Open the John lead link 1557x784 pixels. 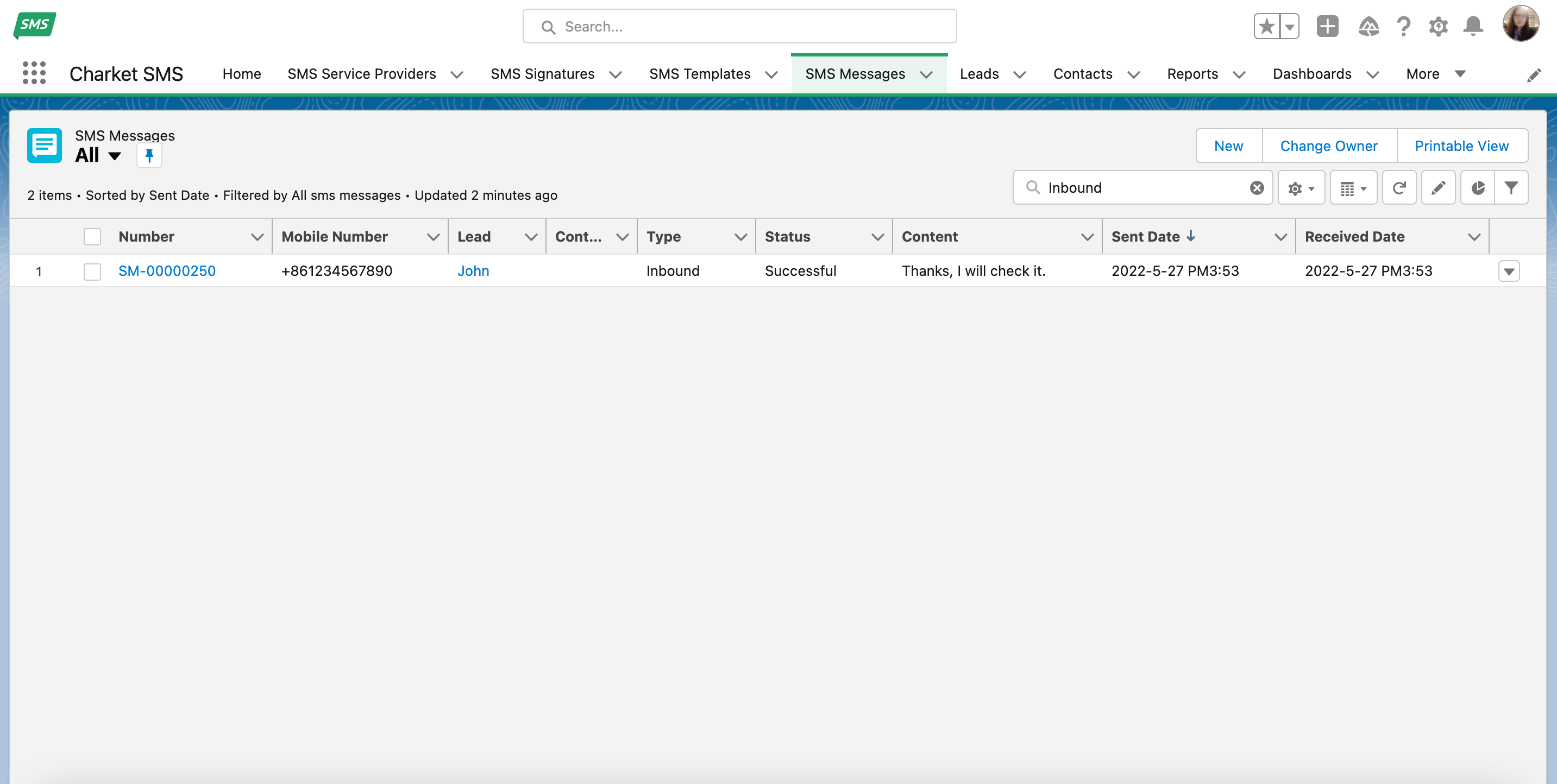(x=473, y=271)
